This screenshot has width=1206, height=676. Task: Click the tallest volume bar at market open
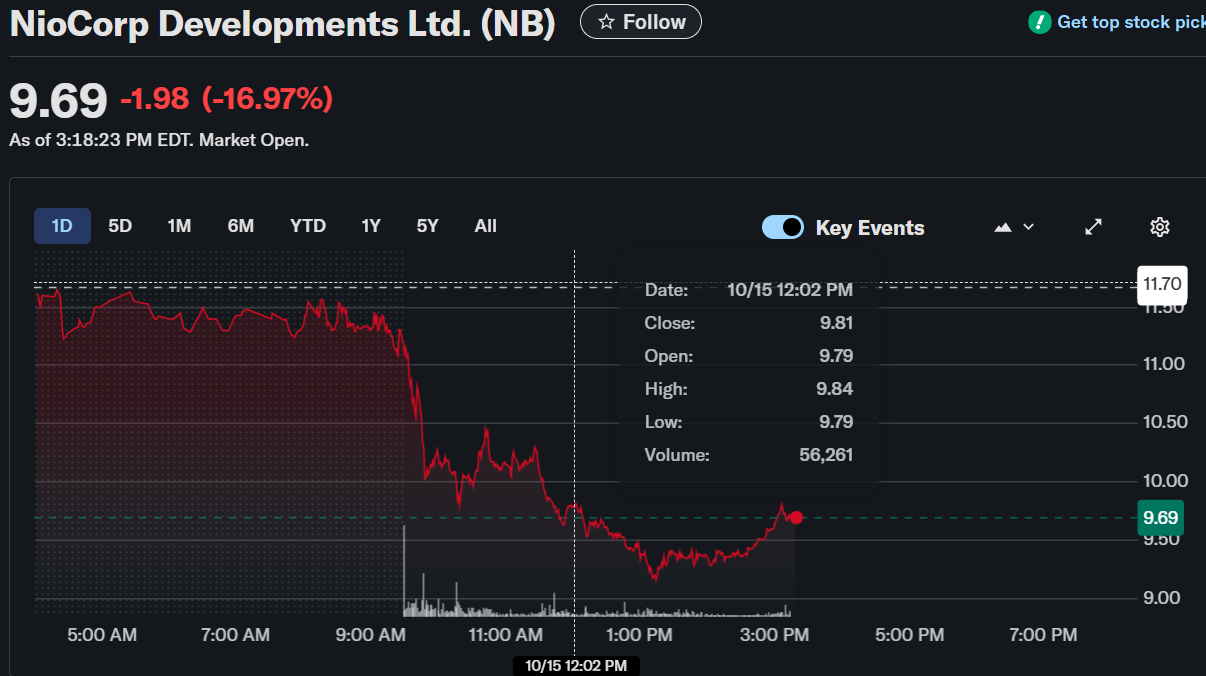pos(404,570)
